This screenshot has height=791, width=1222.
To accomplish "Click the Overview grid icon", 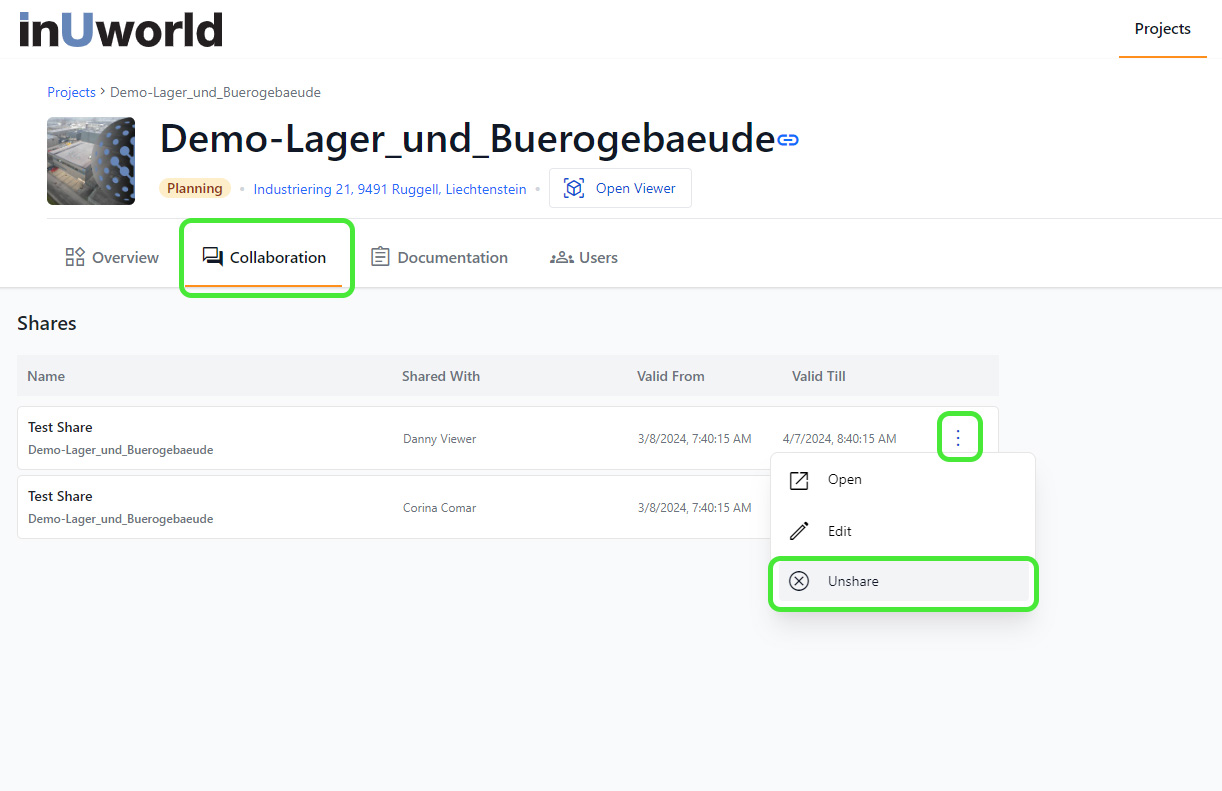I will pyautogui.click(x=75, y=257).
